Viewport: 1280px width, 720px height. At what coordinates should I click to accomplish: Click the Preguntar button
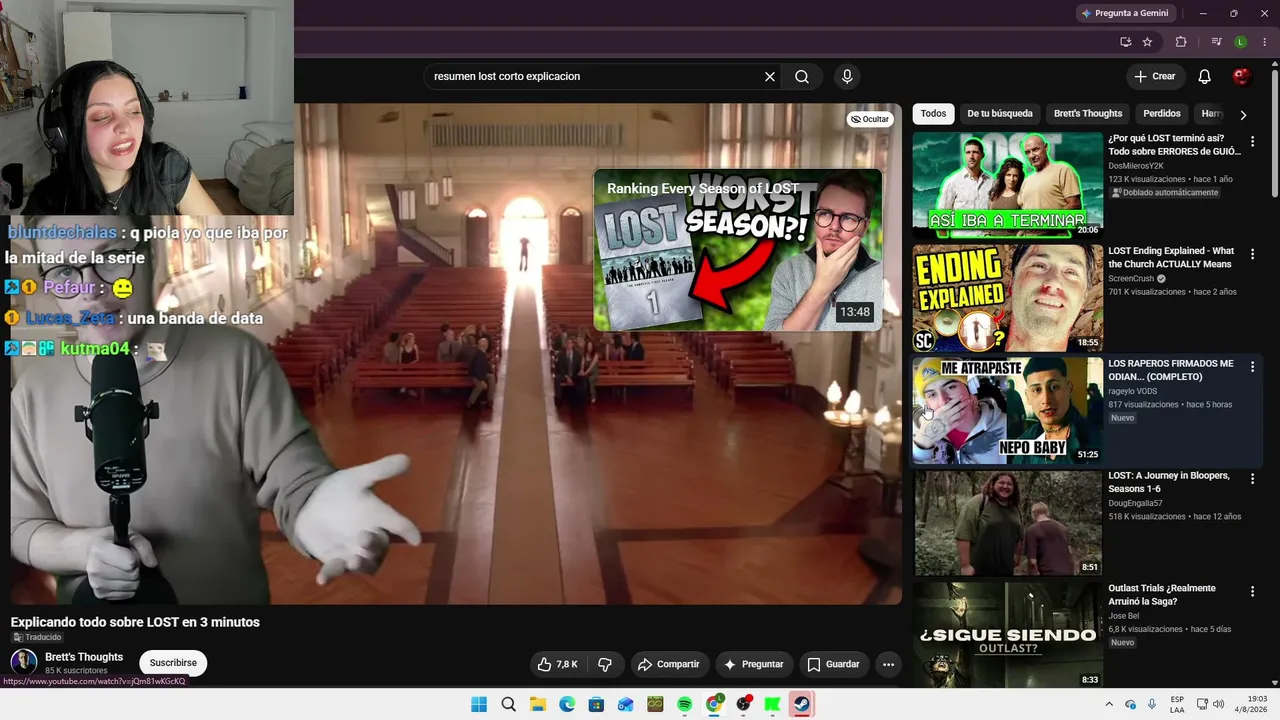(x=754, y=664)
